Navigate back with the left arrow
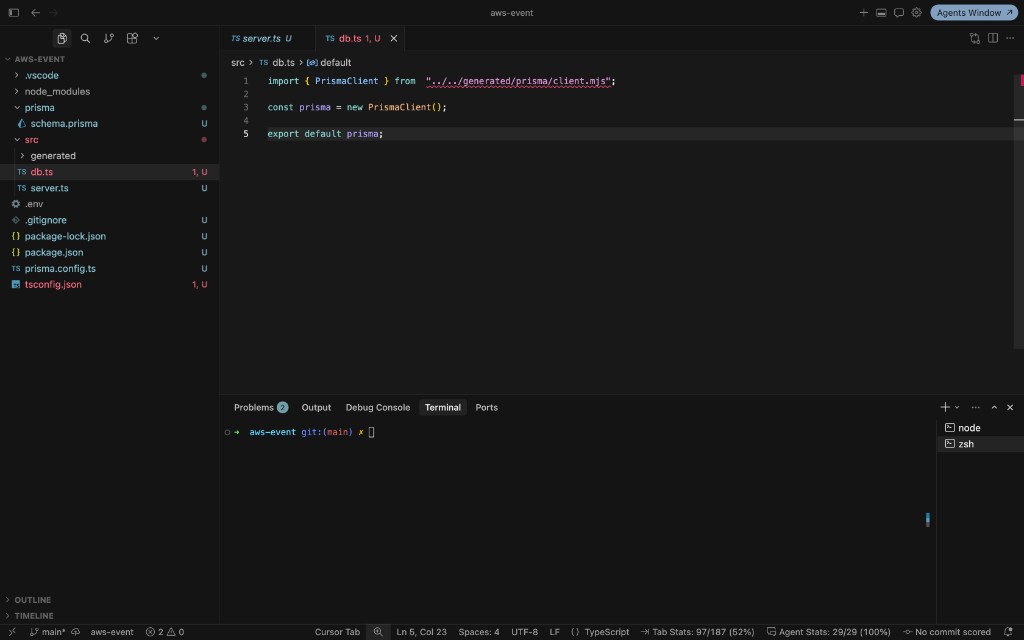This screenshot has width=1024, height=640. click(x=35, y=12)
